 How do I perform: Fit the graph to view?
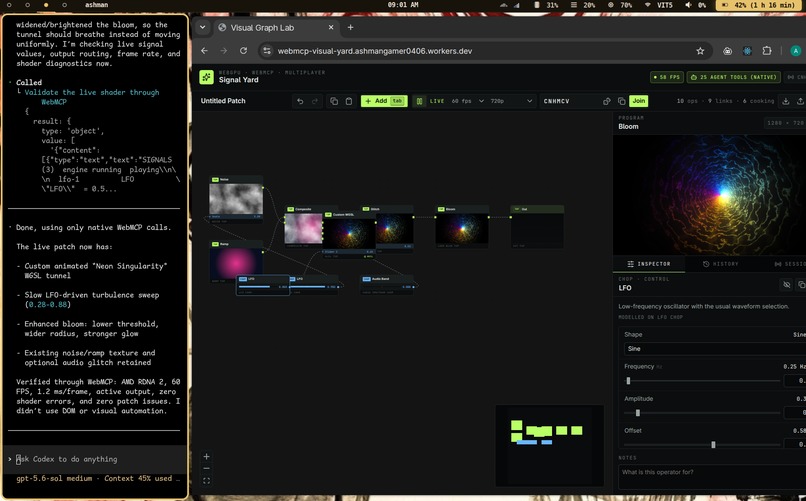(x=206, y=481)
